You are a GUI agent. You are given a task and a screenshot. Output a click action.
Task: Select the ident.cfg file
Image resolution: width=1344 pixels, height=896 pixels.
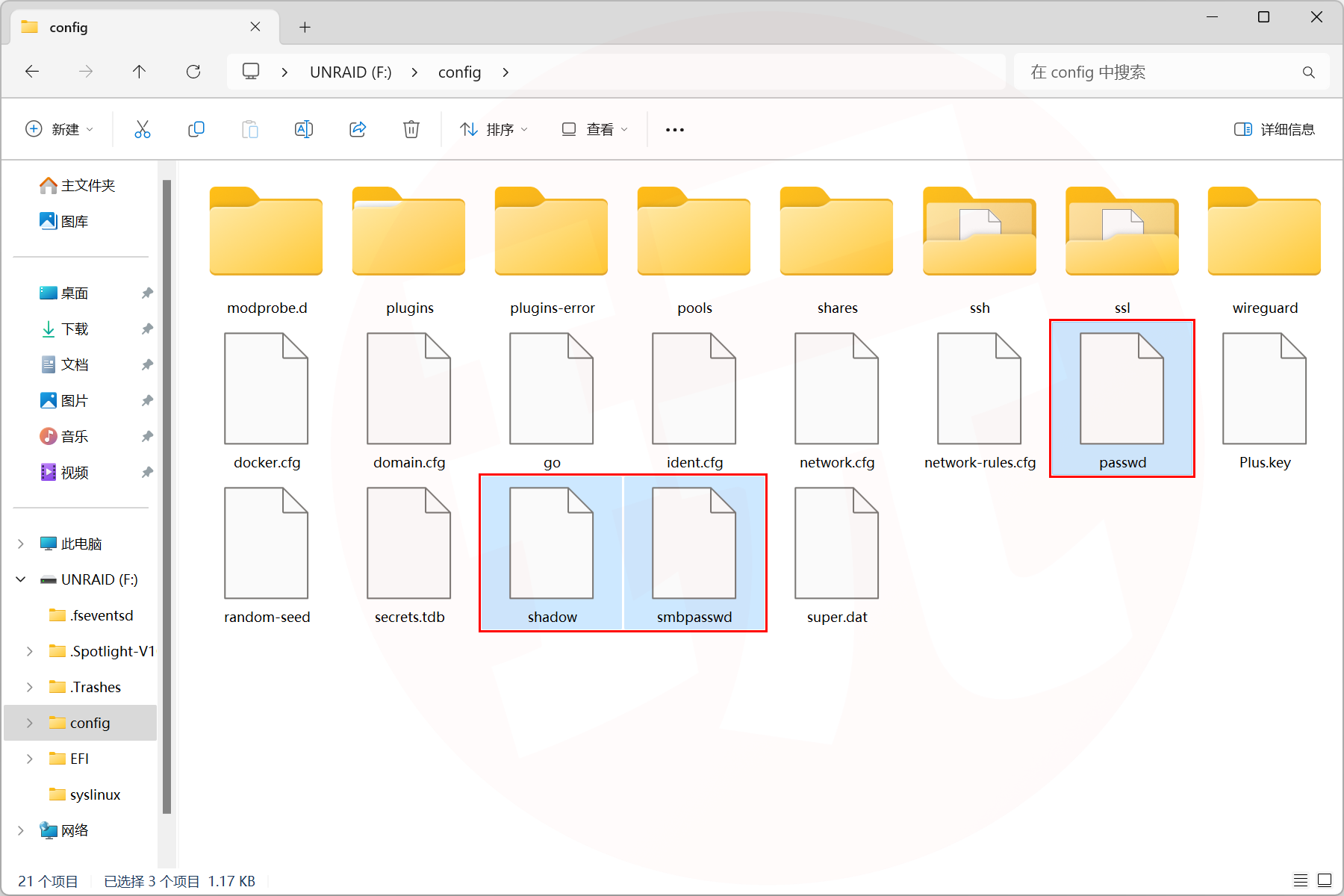(x=694, y=401)
